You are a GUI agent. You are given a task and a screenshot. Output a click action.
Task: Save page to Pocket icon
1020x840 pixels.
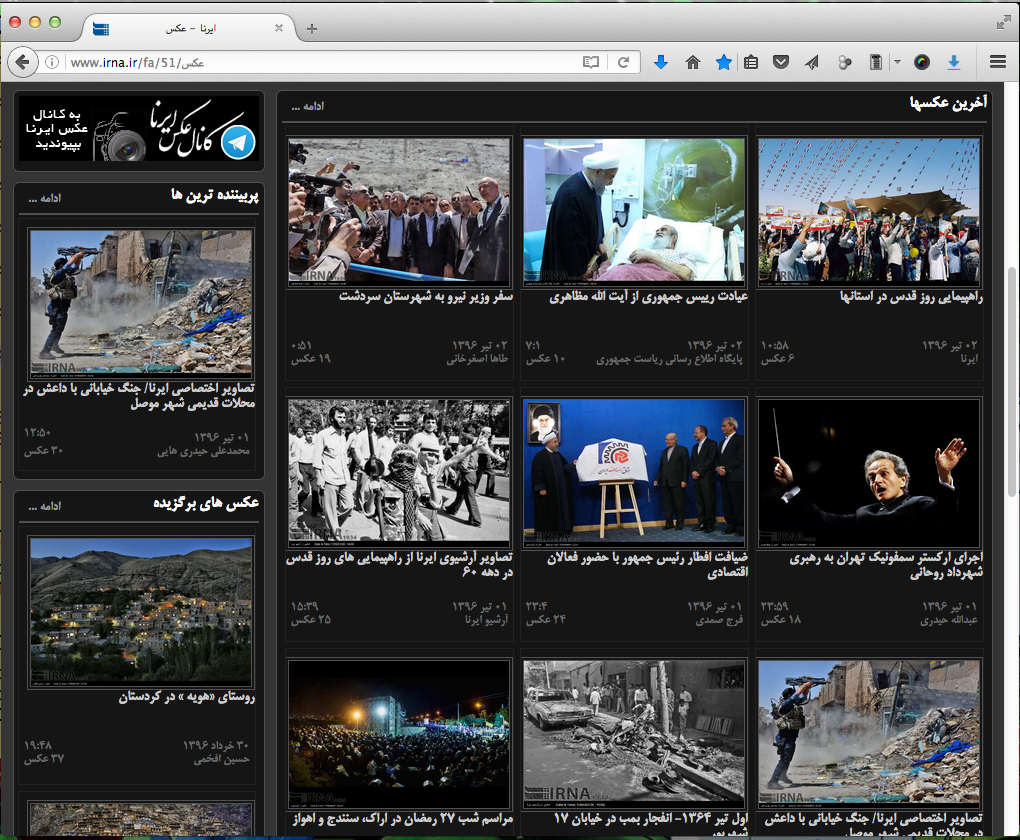[x=781, y=62]
